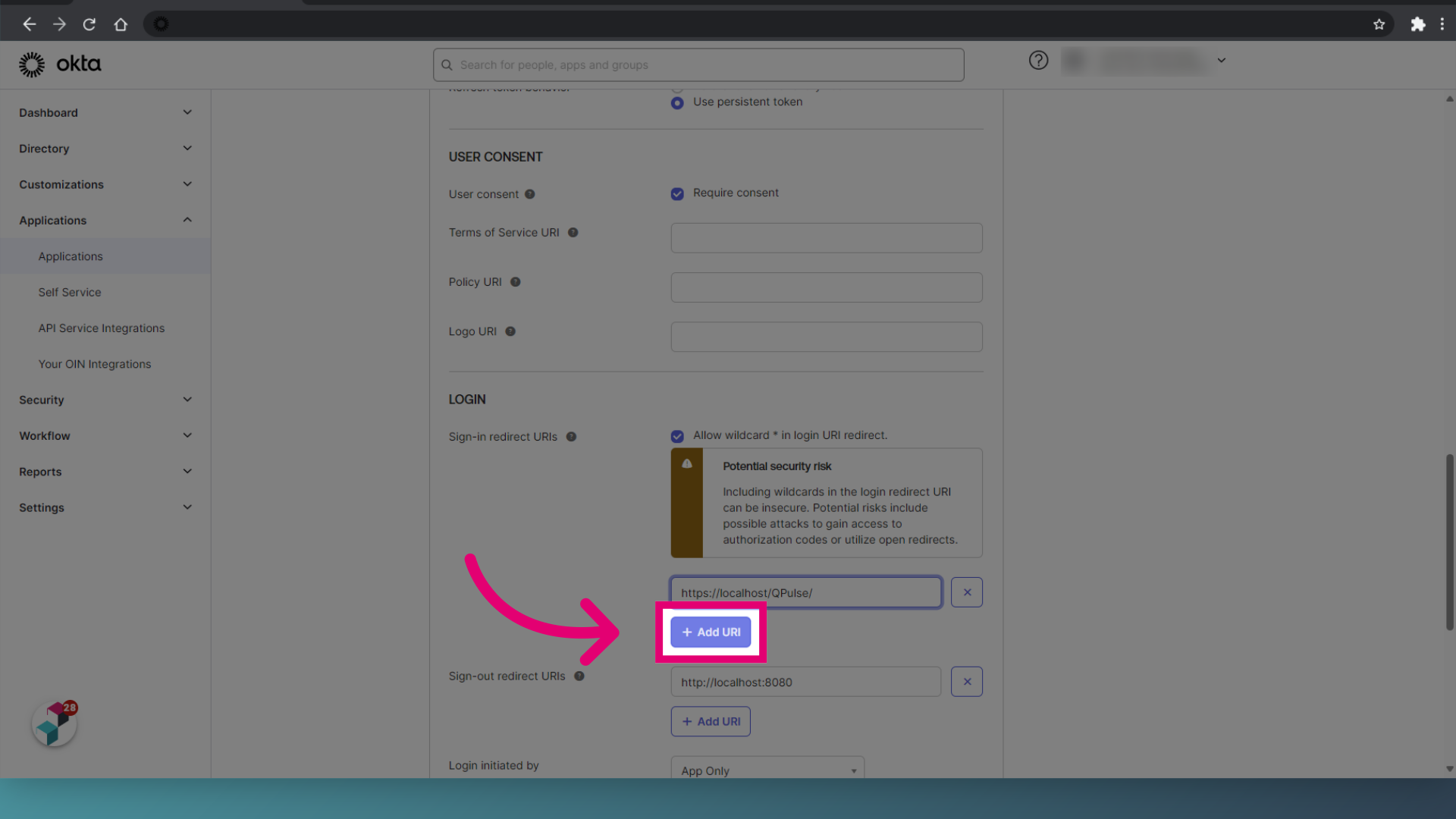Show Logo URI help tooltip
1456x819 pixels.
click(510, 331)
